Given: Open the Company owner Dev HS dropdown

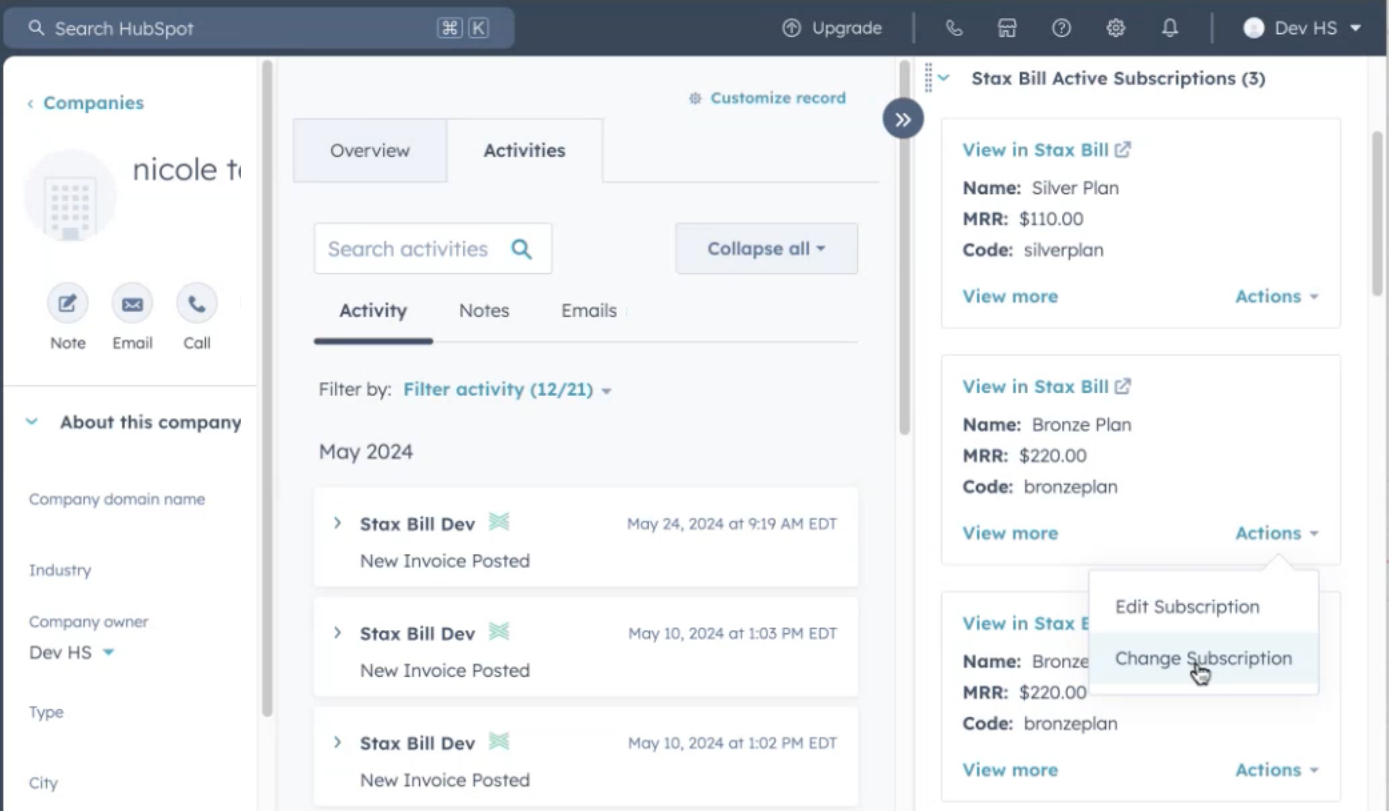Looking at the screenshot, I should pyautogui.click(x=72, y=652).
